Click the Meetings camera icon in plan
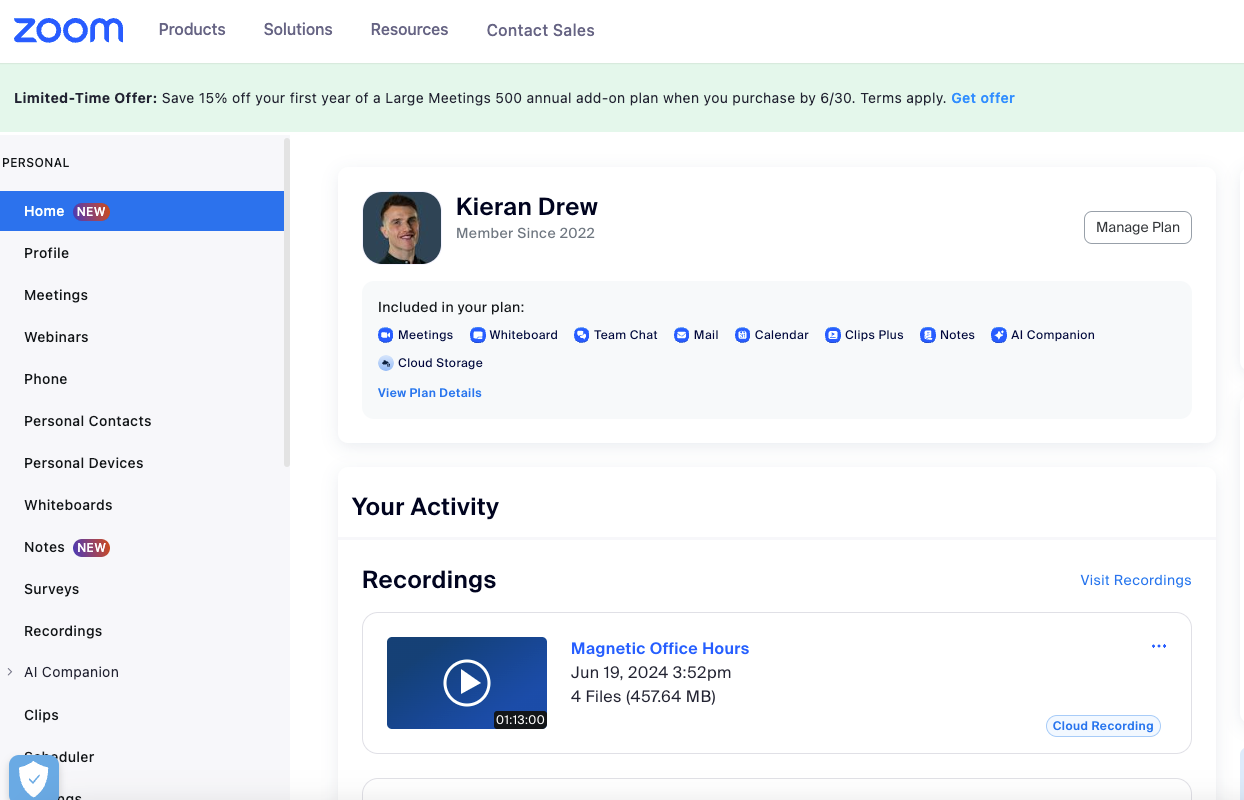Image resolution: width=1244 pixels, height=800 pixels. pos(386,335)
